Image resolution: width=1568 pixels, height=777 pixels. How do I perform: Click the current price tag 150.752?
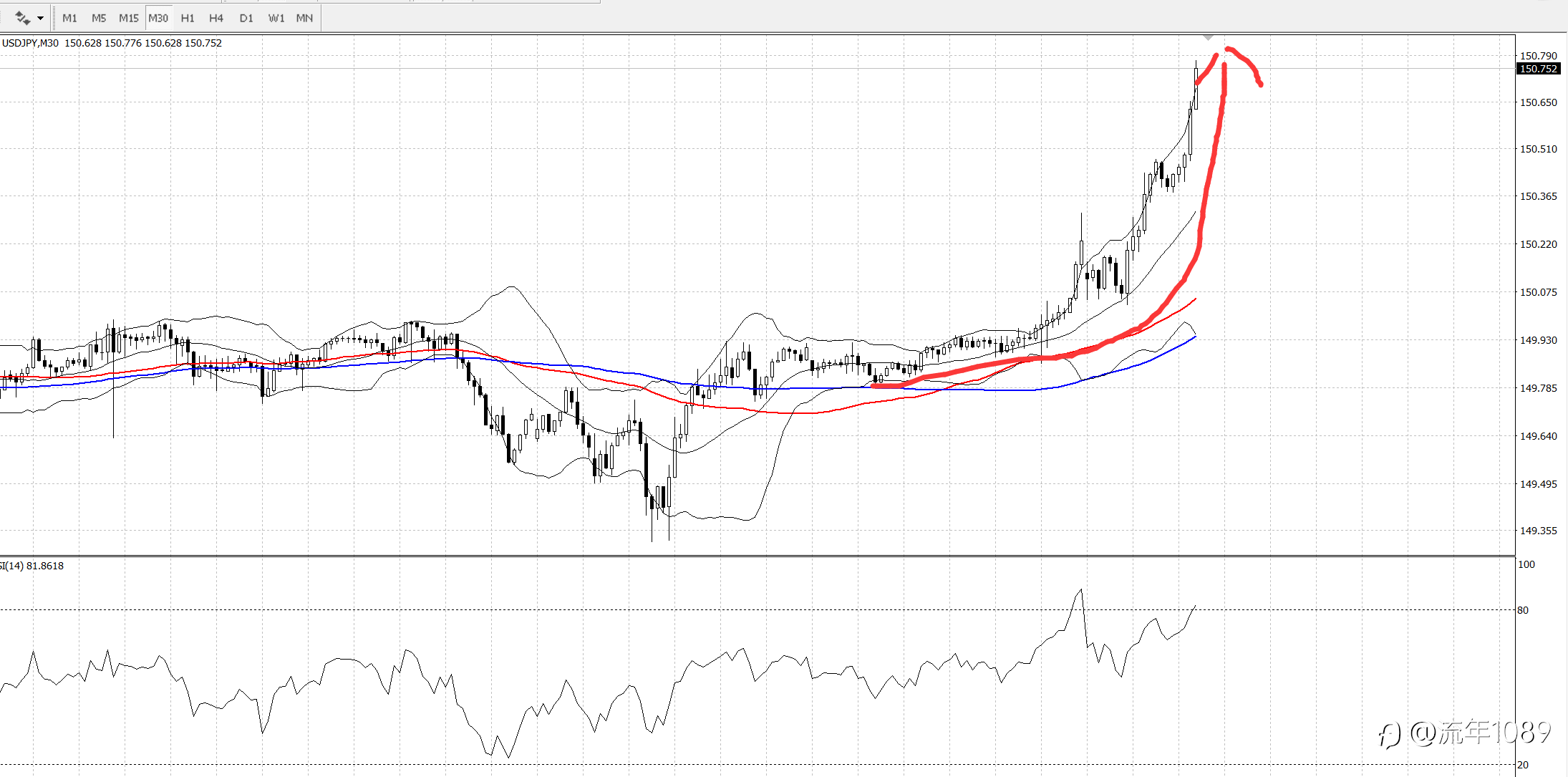(1538, 69)
